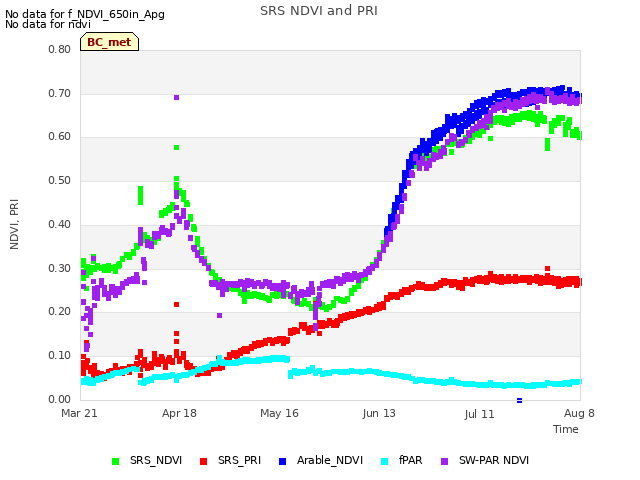Select the Arable_NDVI legend label
The width and height of the screenshot is (640, 480).
[x=330, y=460]
